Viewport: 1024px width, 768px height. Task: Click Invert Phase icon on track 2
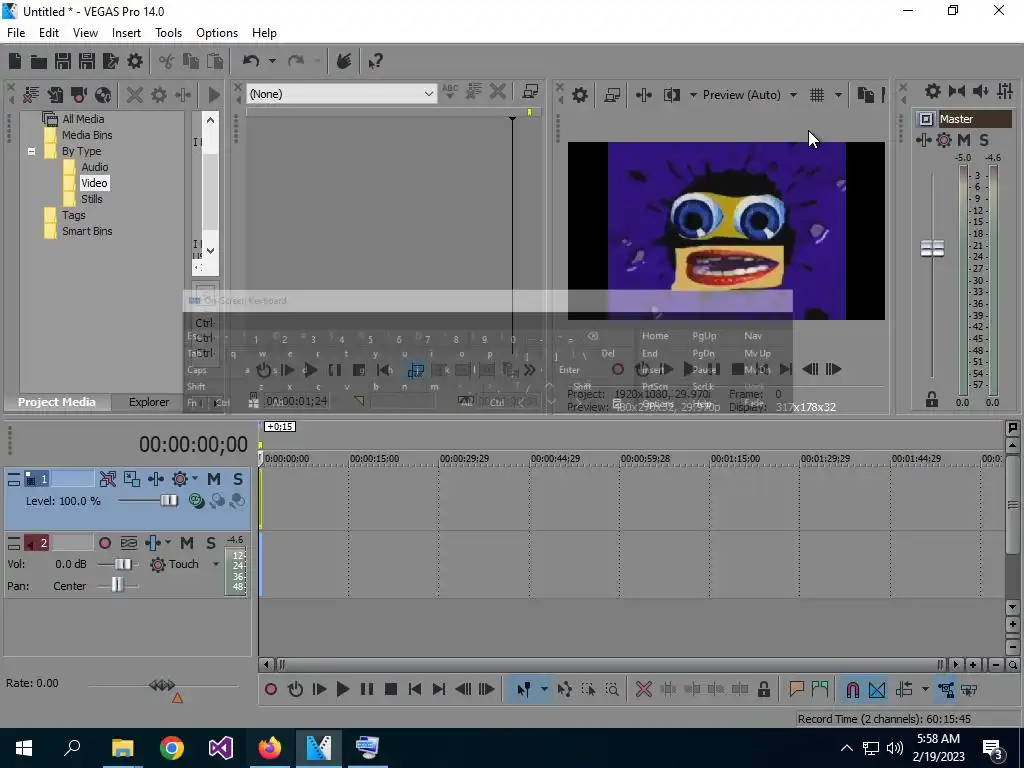[x=129, y=543]
